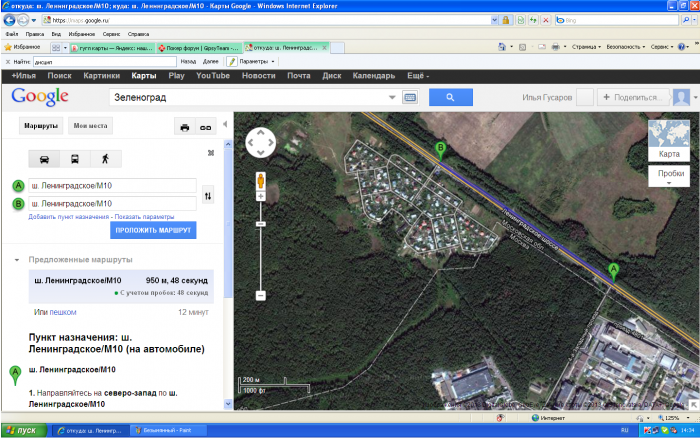Switch to Карта map view thumbnail

pos(669,140)
